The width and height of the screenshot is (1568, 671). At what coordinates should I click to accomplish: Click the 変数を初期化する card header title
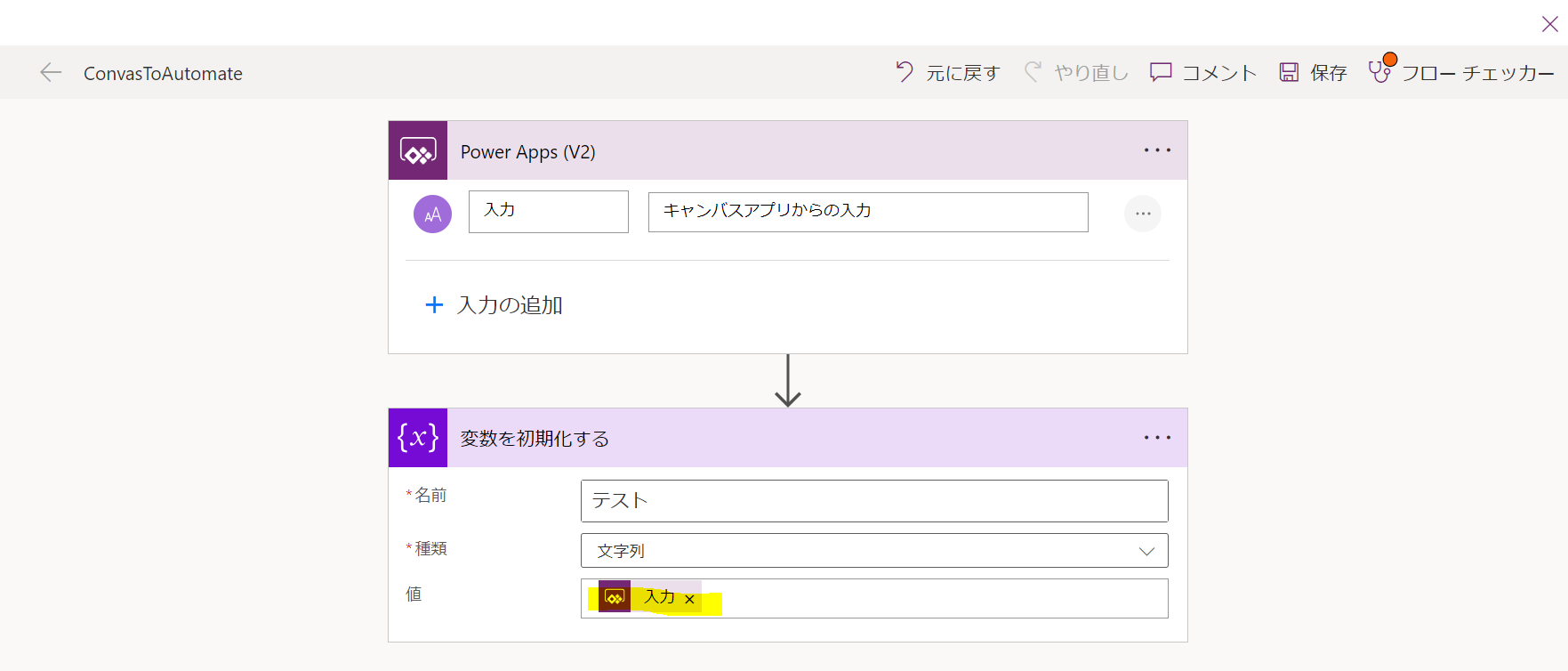pyautogui.click(x=535, y=439)
